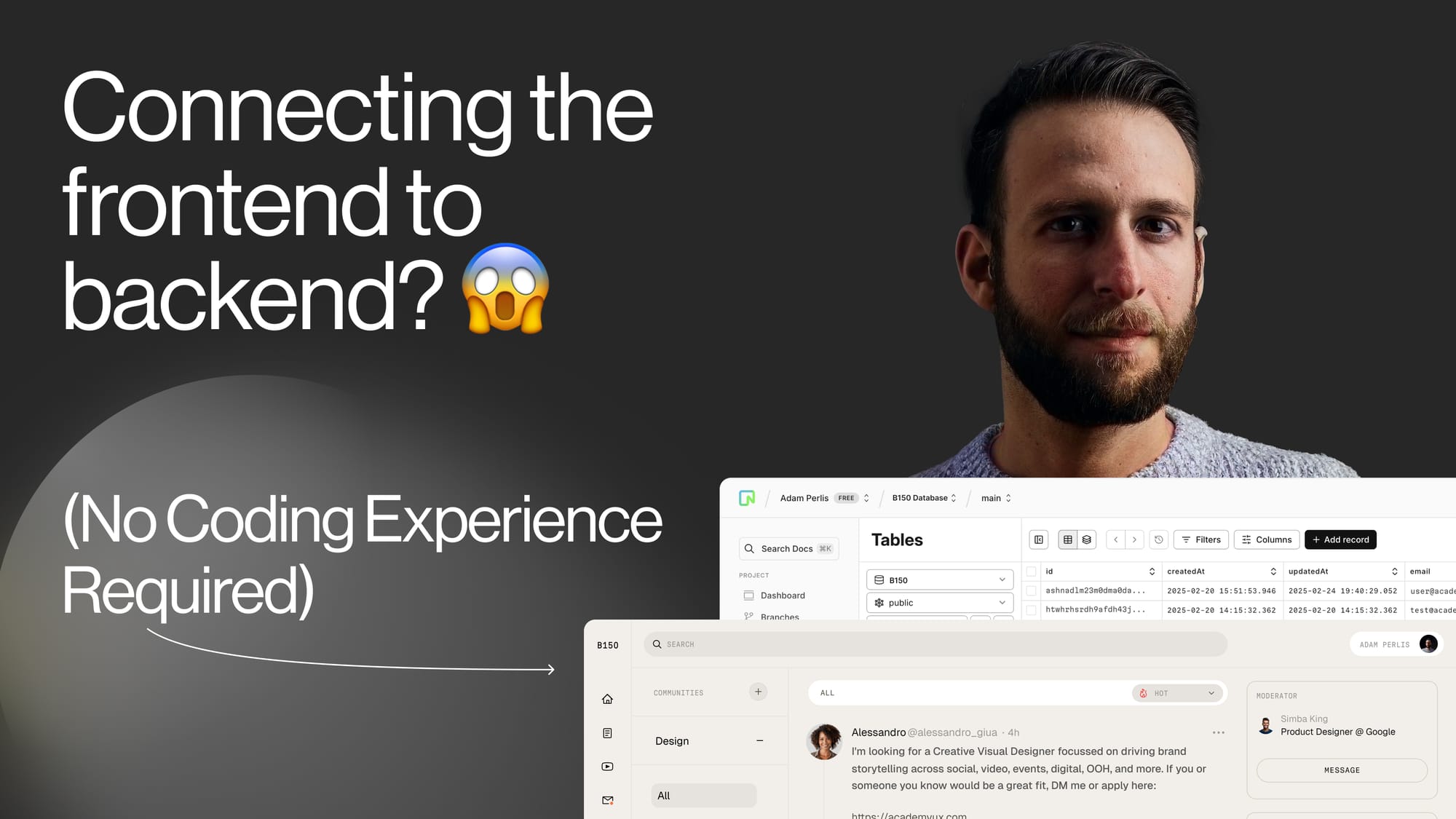The width and height of the screenshot is (1456, 819).
Task: Click the refresh/sync icon in toolbar
Action: pos(1159,539)
